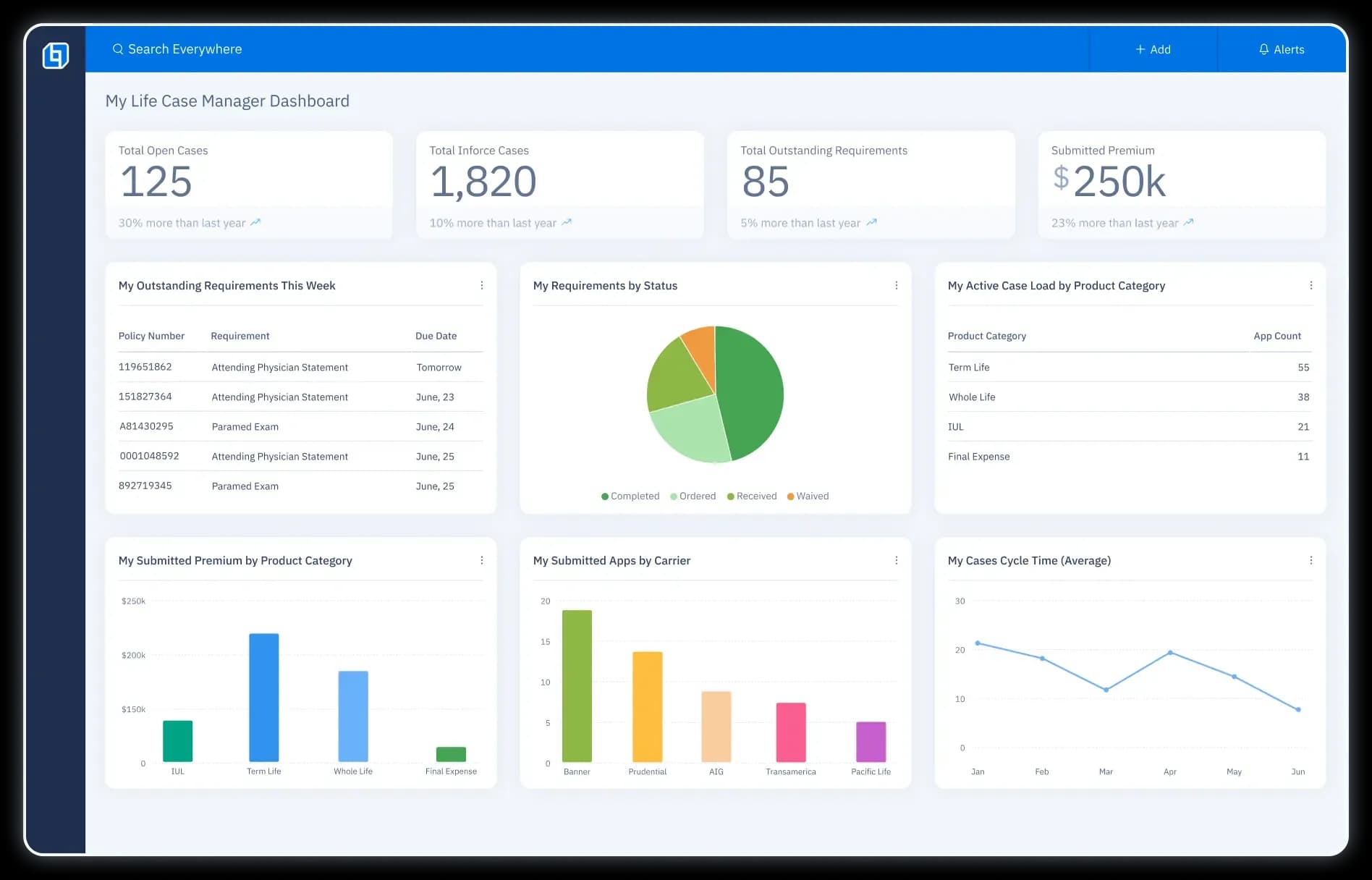This screenshot has height=880, width=1372.
Task: Toggle the Completed legend item in pie chart
Action: (630, 496)
